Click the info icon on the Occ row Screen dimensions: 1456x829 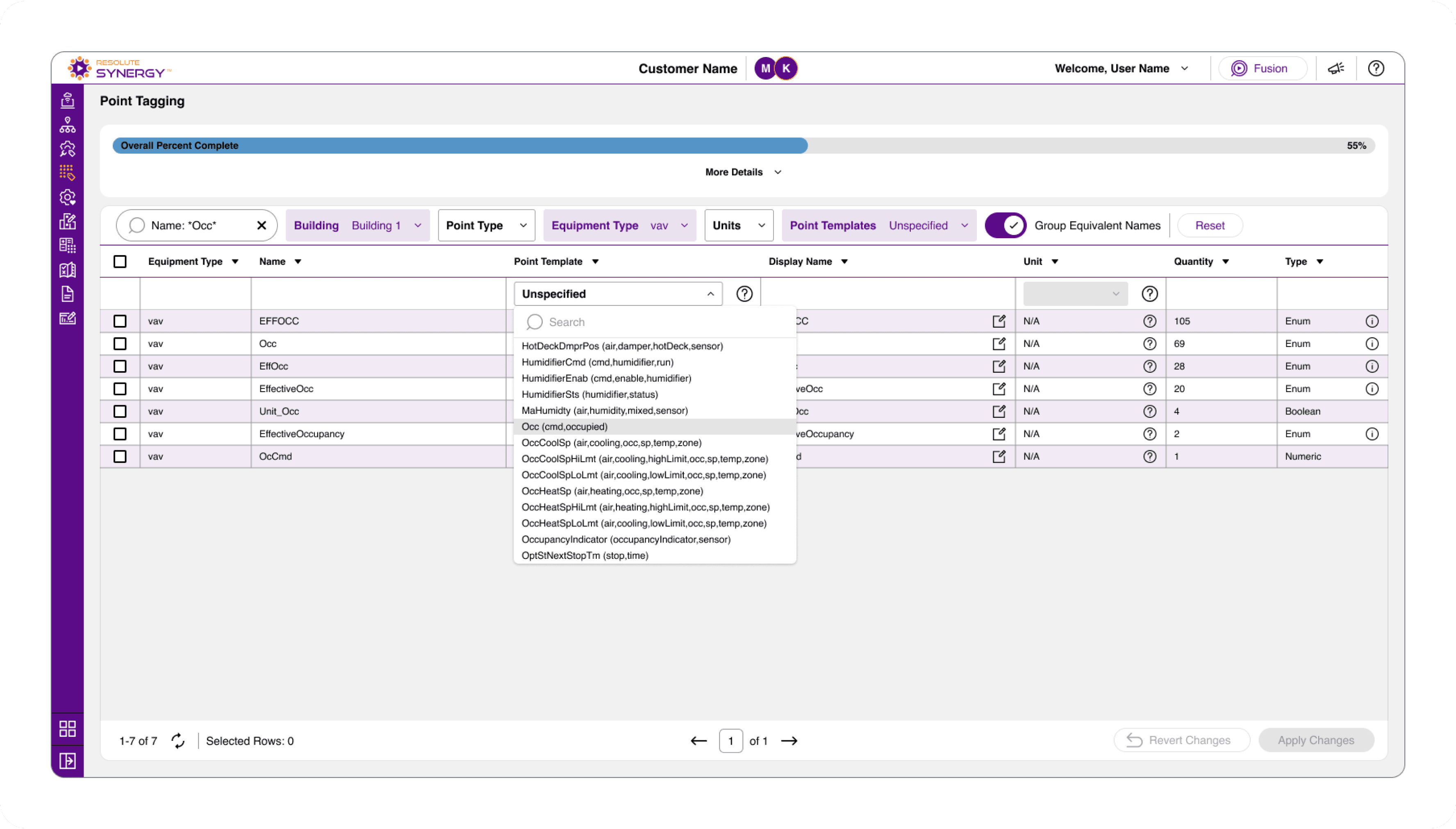pos(1372,344)
